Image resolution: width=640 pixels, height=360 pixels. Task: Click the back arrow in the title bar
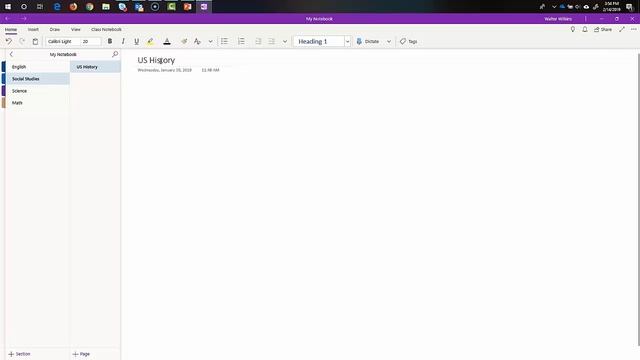click(7, 19)
